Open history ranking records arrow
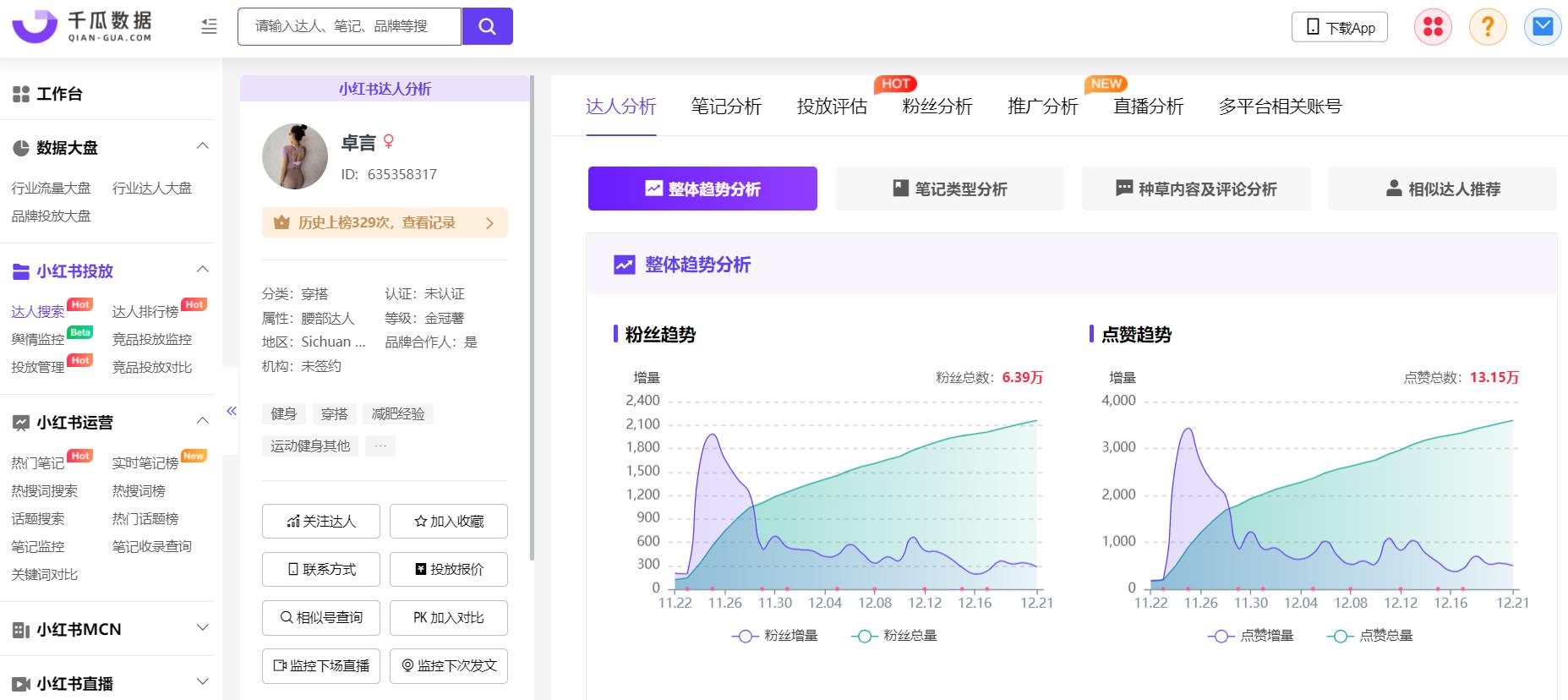 pyautogui.click(x=490, y=223)
